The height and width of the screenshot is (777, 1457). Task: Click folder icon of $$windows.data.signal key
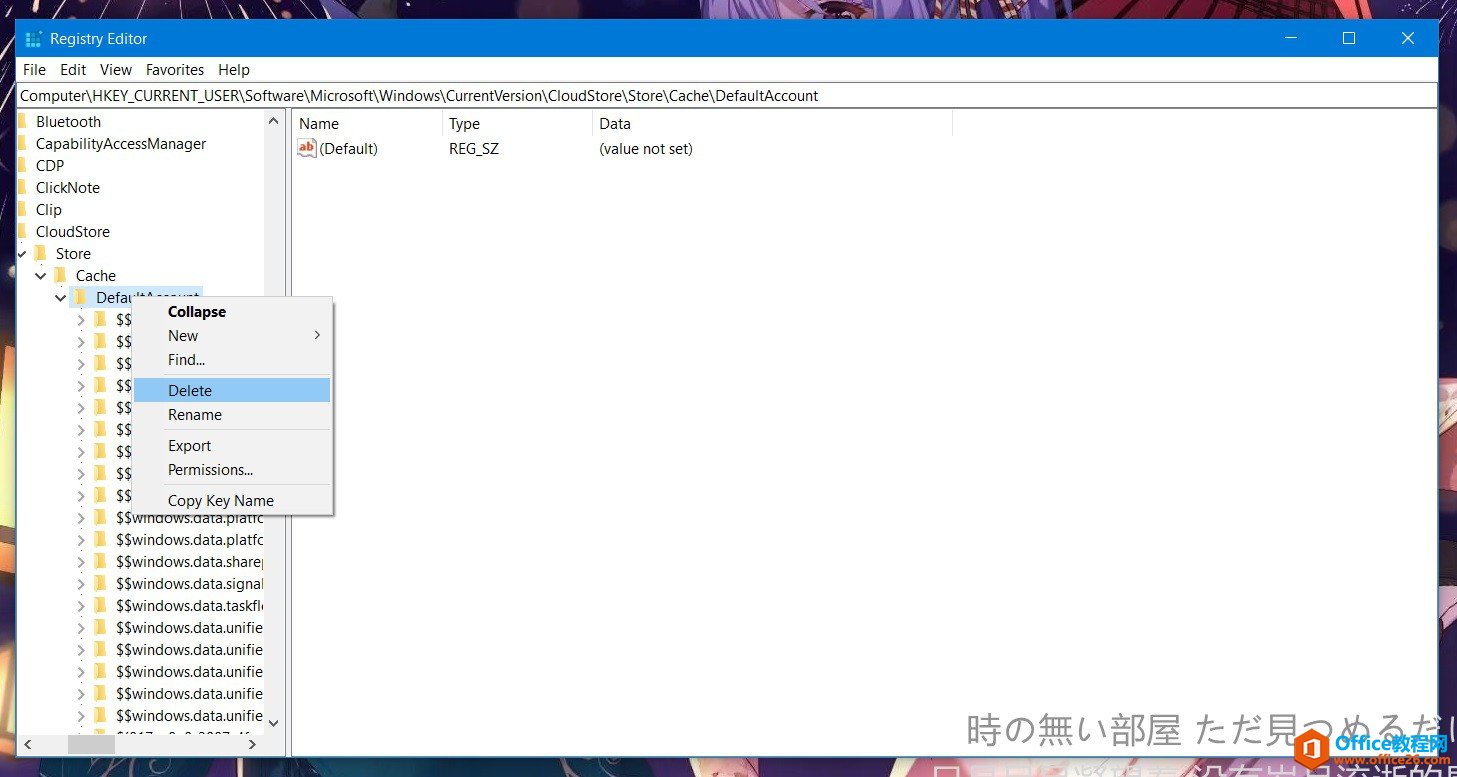click(101, 583)
